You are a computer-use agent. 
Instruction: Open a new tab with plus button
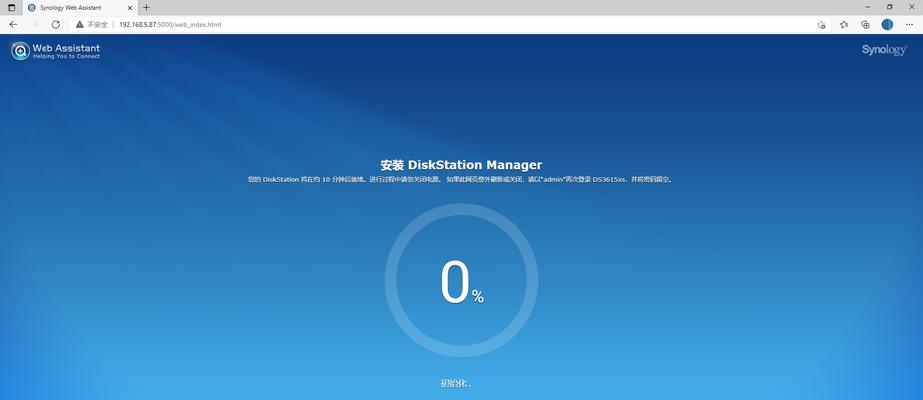coord(146,8)
